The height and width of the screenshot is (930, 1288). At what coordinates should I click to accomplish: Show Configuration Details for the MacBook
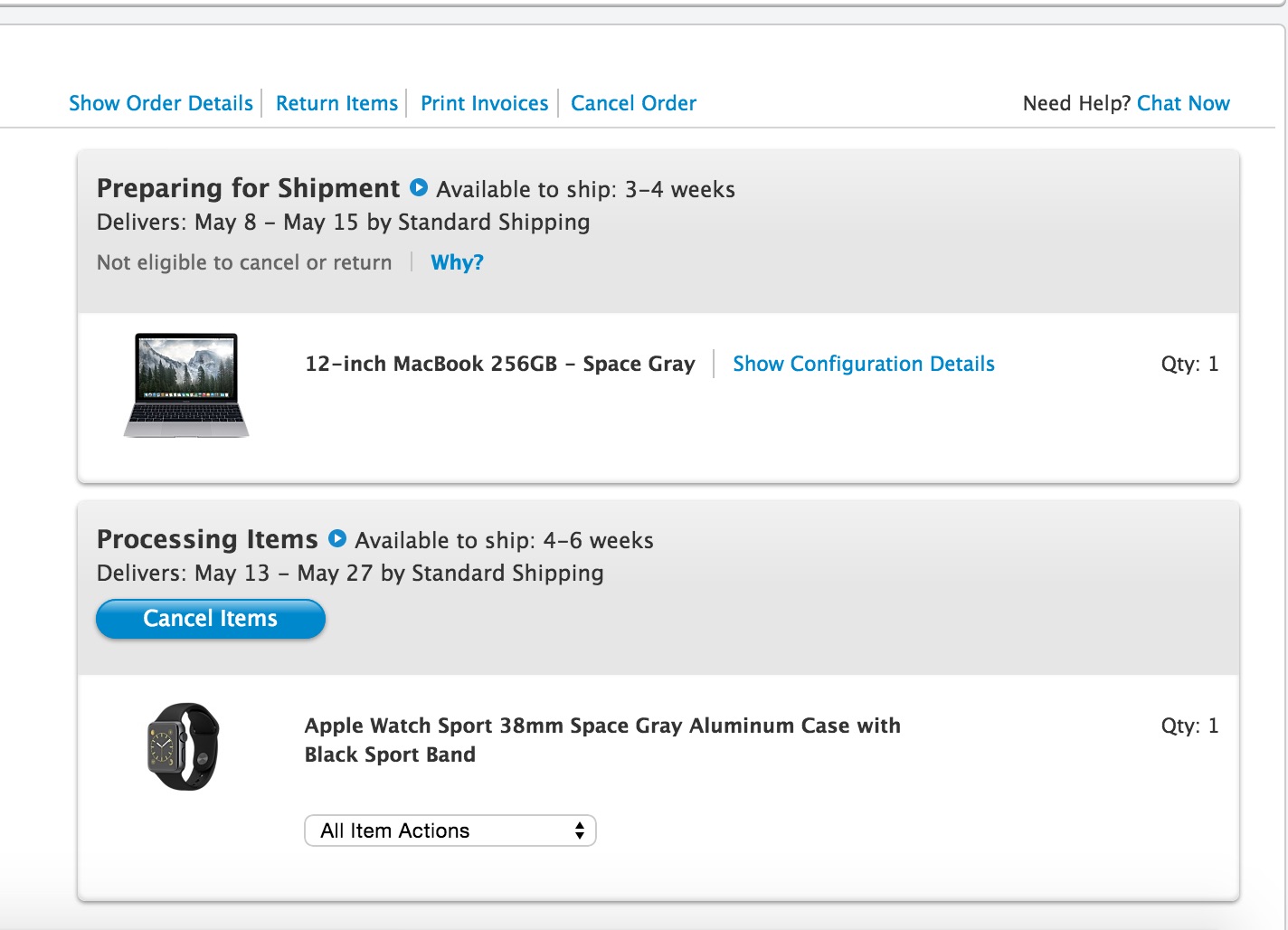click(x=863, y=364)
